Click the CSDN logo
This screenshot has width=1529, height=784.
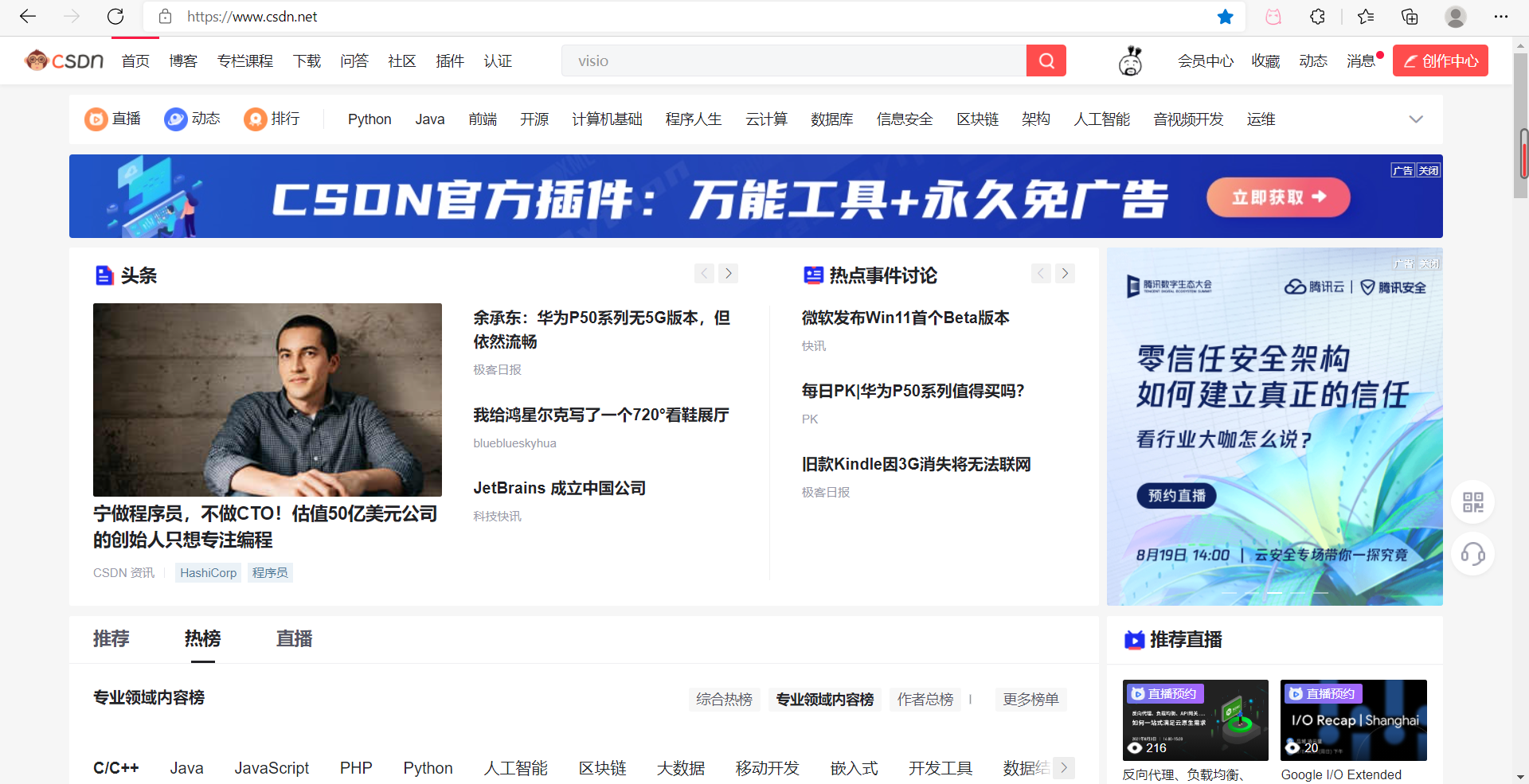click(64, 60)
